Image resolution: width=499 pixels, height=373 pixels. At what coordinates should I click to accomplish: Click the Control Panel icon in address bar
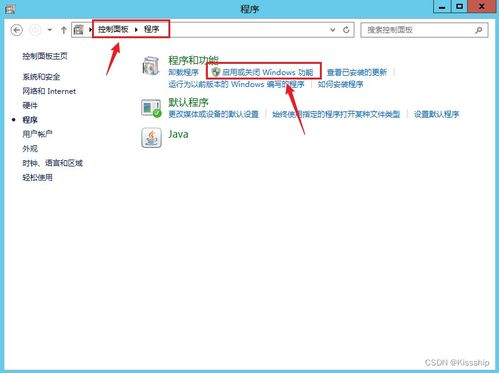click(x=79, y=30)
